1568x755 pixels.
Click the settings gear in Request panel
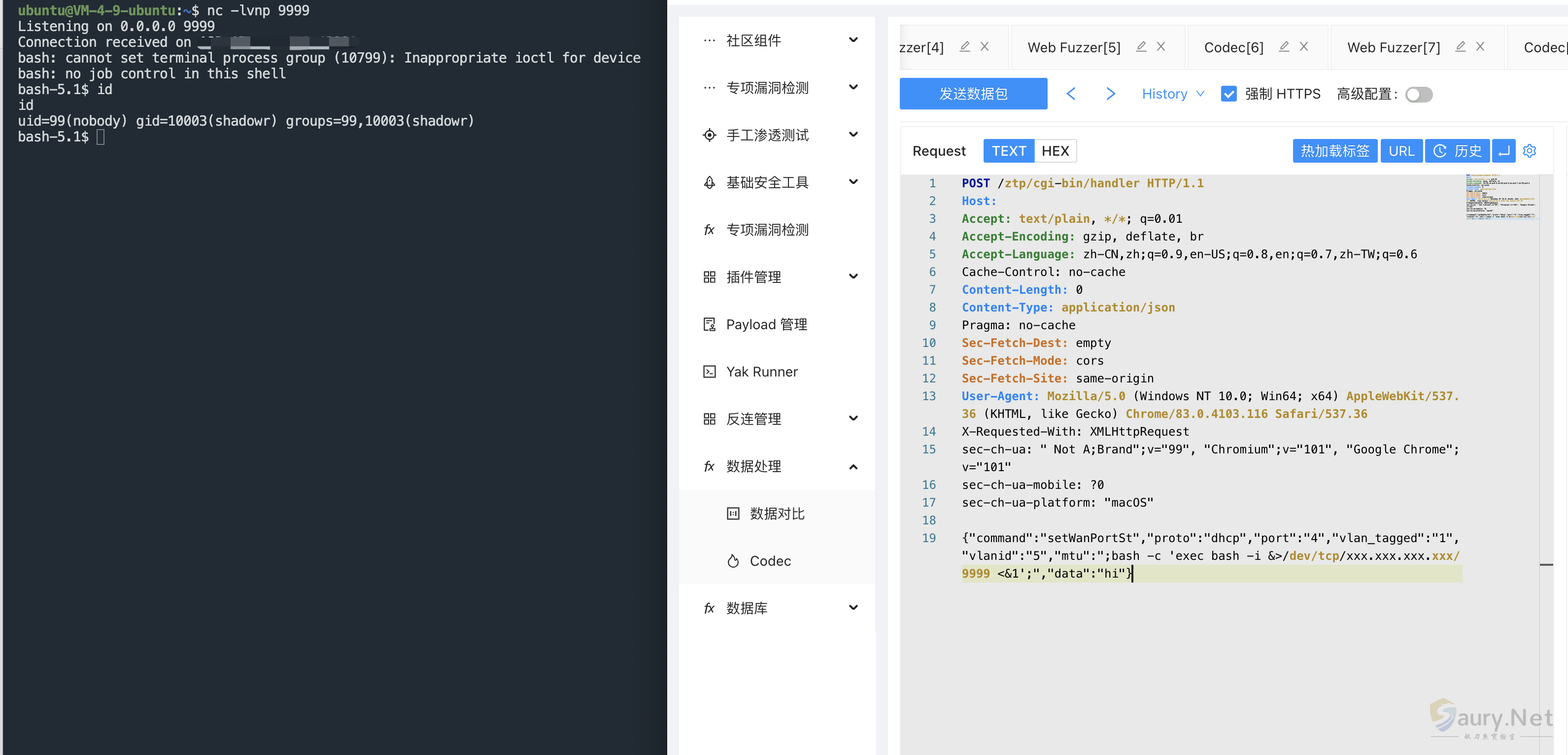(1529, 151)
